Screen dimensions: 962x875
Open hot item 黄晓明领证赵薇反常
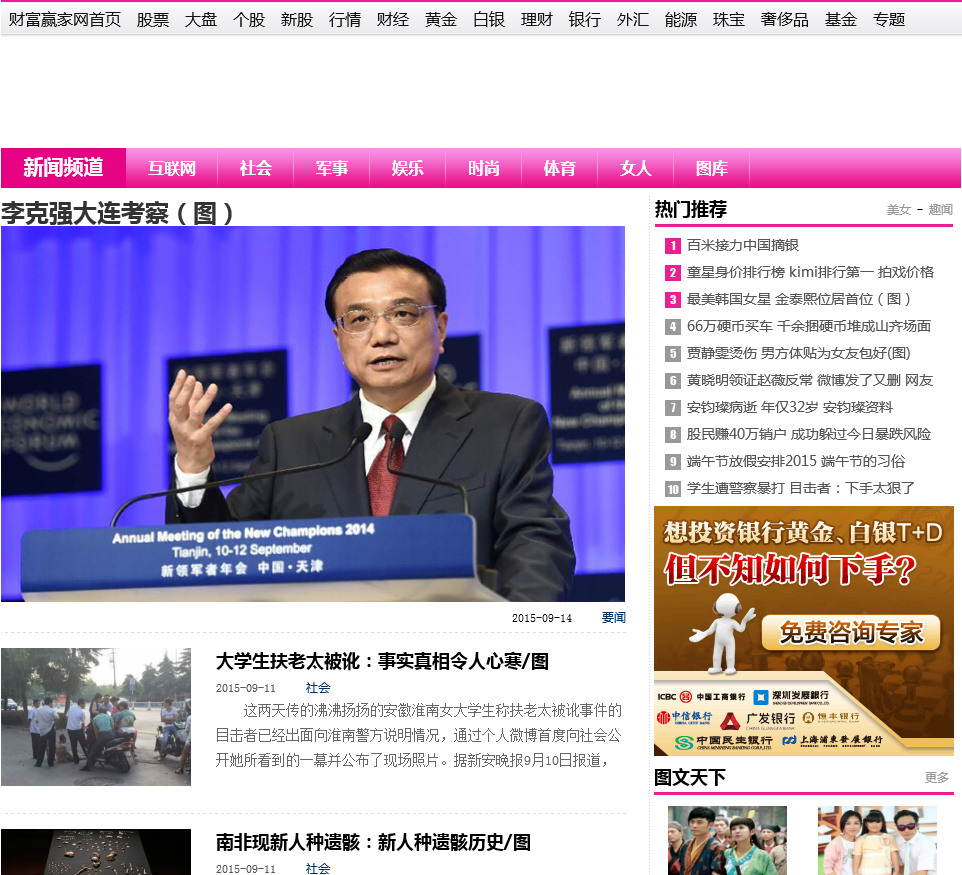[810, 380]
